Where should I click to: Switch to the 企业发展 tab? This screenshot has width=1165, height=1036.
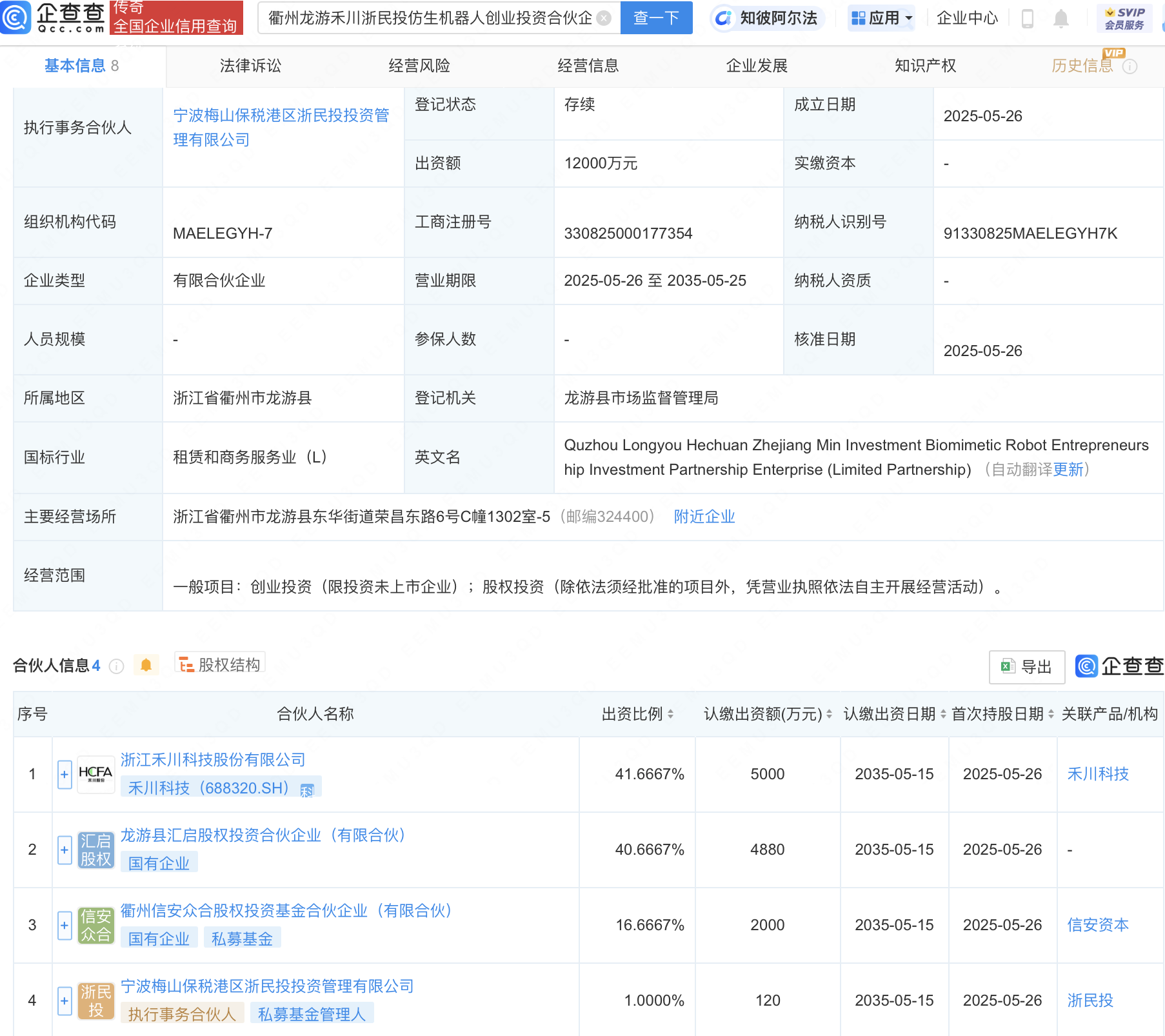pyautogui.click(x=757, y=66)
